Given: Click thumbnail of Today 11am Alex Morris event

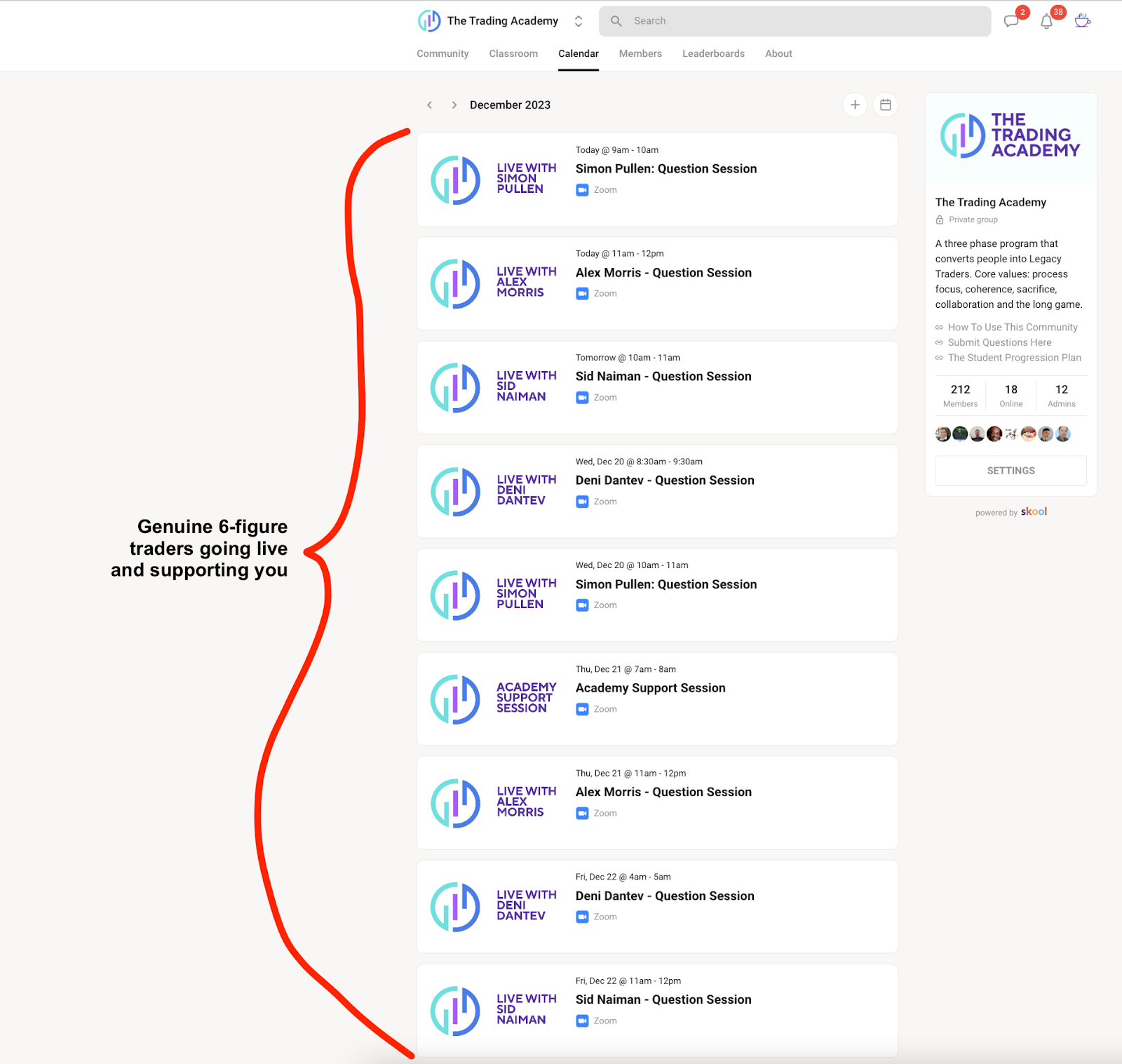Looking at the screenshot, I should click(494, 283).
